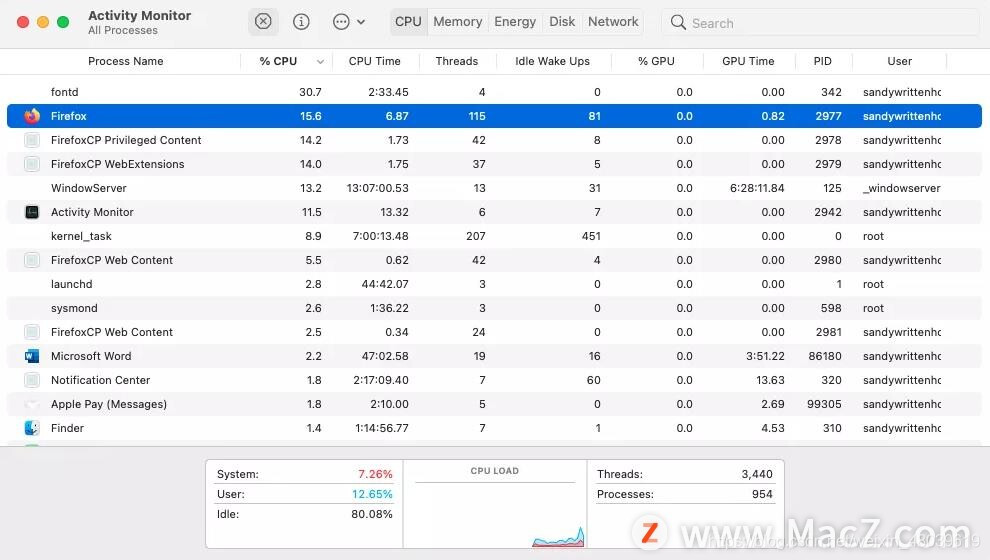Viewport: 990px width, 560px height.
Task: Click the Firefox app icon in selected row
Action: [x=32, y=116]
